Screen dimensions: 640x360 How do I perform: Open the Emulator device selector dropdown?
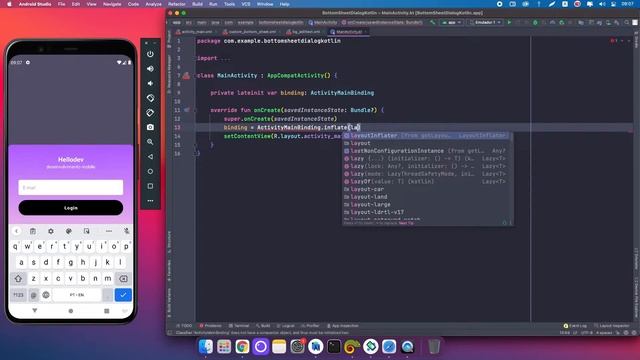click(x=485, y=22)
